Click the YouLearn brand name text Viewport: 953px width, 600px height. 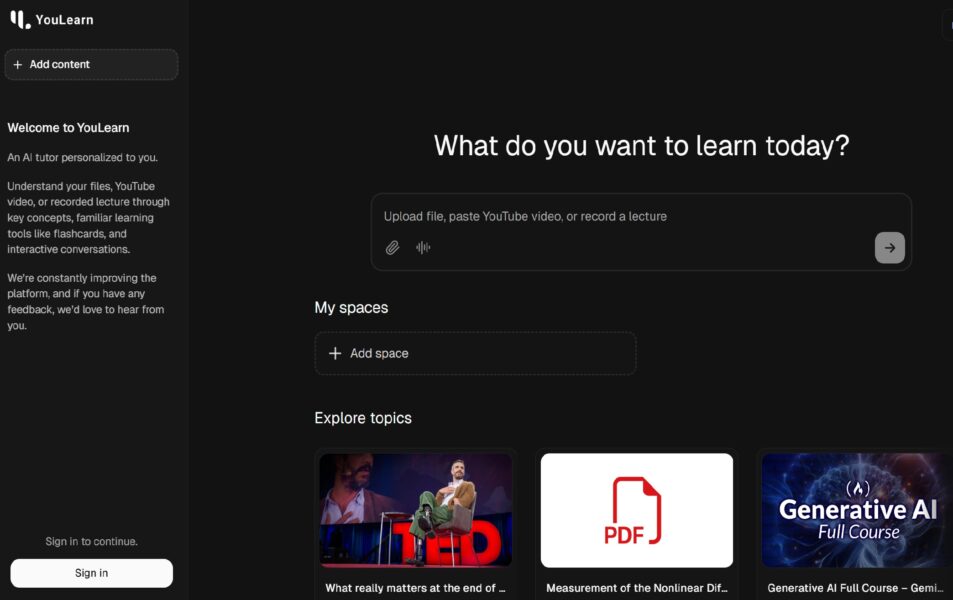[x=64, y=20]
